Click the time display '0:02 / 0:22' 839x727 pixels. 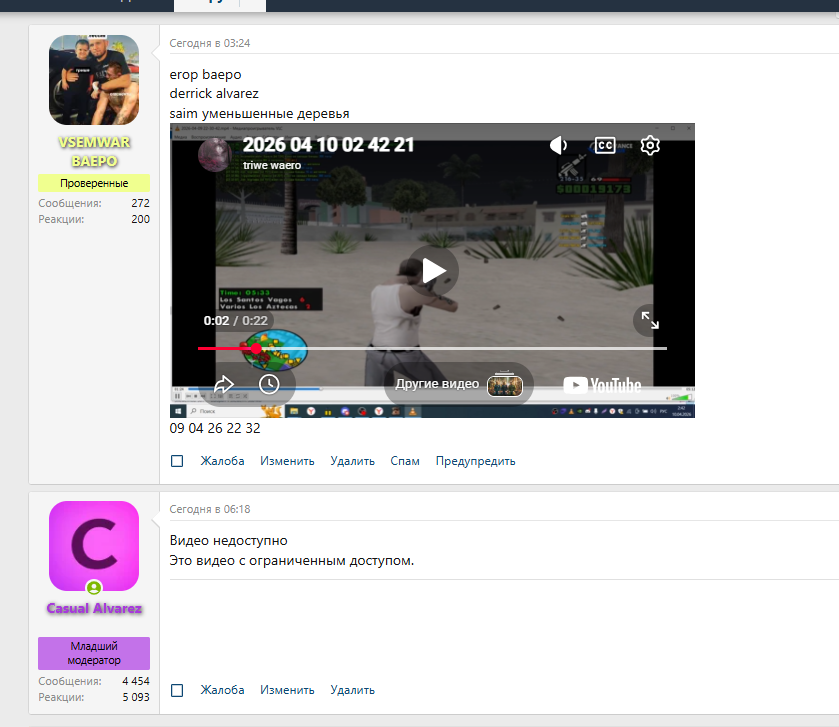[235, 320]
